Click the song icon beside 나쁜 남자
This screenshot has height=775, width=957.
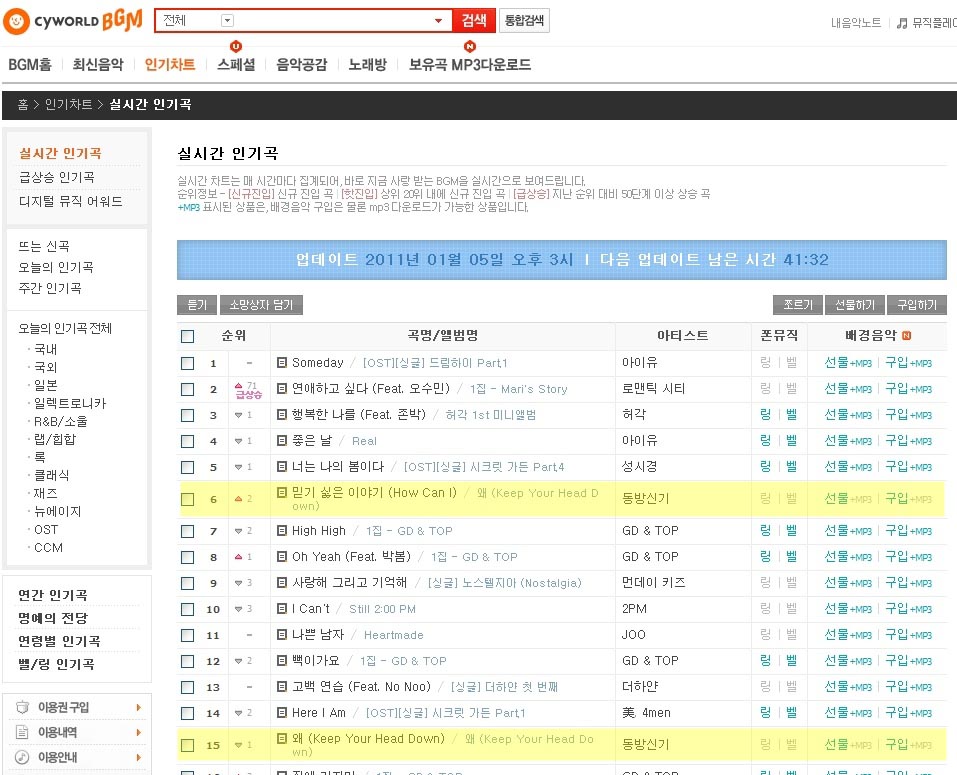point(282,635)
